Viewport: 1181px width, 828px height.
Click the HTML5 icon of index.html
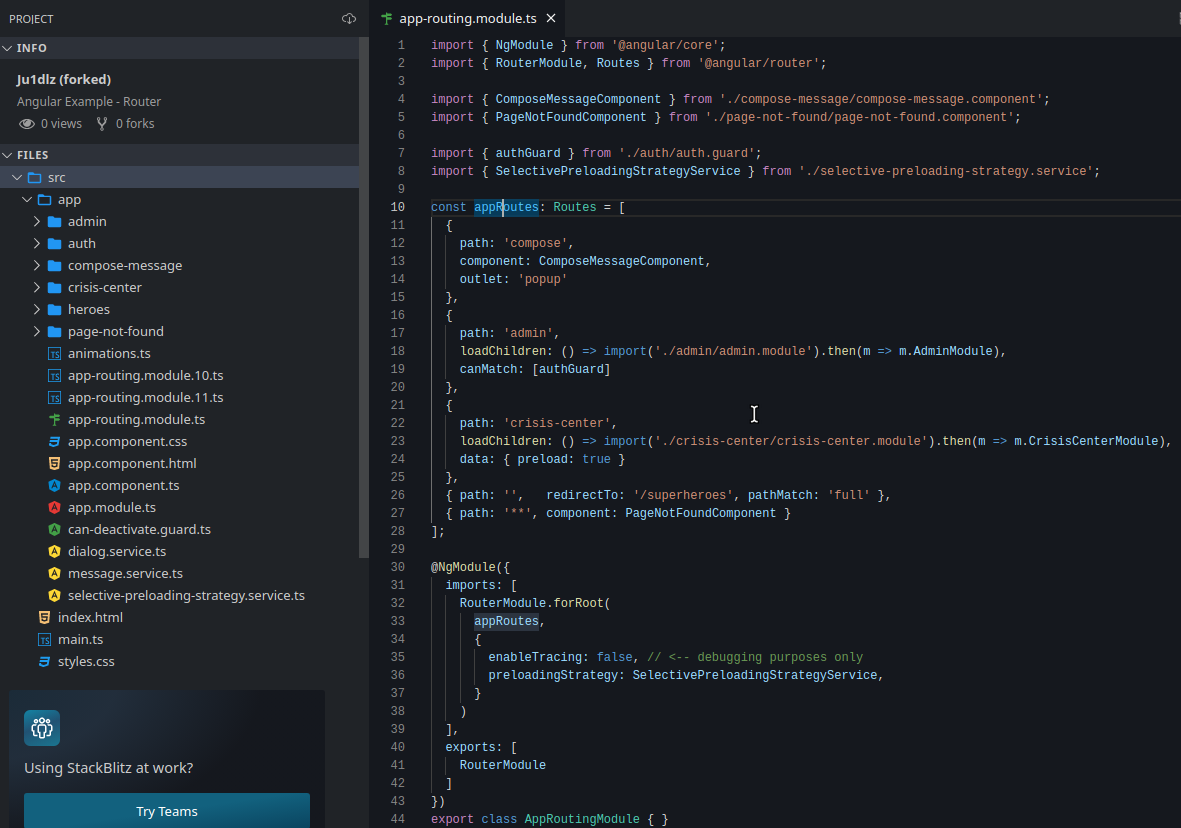44,618
